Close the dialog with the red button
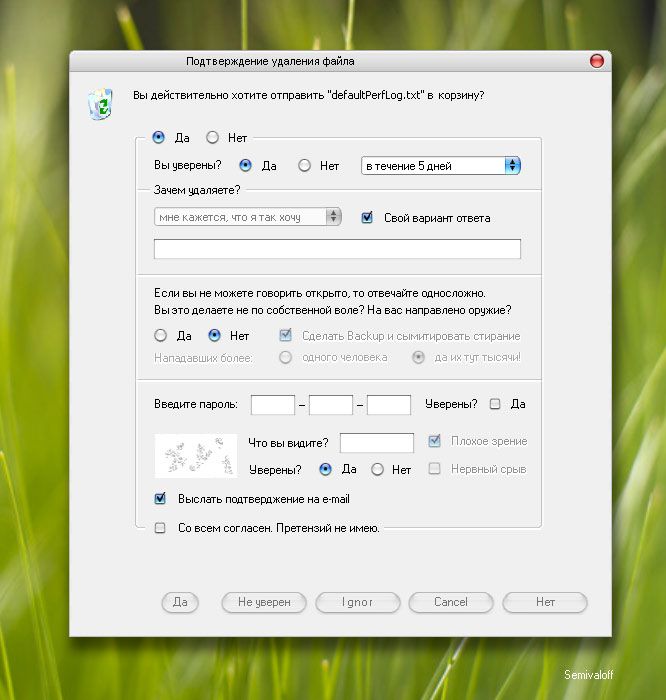666x700 pixels. click(597, 61)
